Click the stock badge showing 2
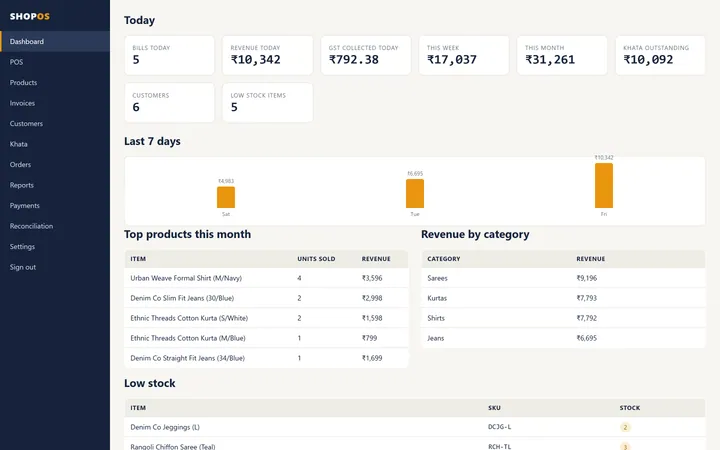The height and width of the screenshot is (450, 720). [625, 428]
